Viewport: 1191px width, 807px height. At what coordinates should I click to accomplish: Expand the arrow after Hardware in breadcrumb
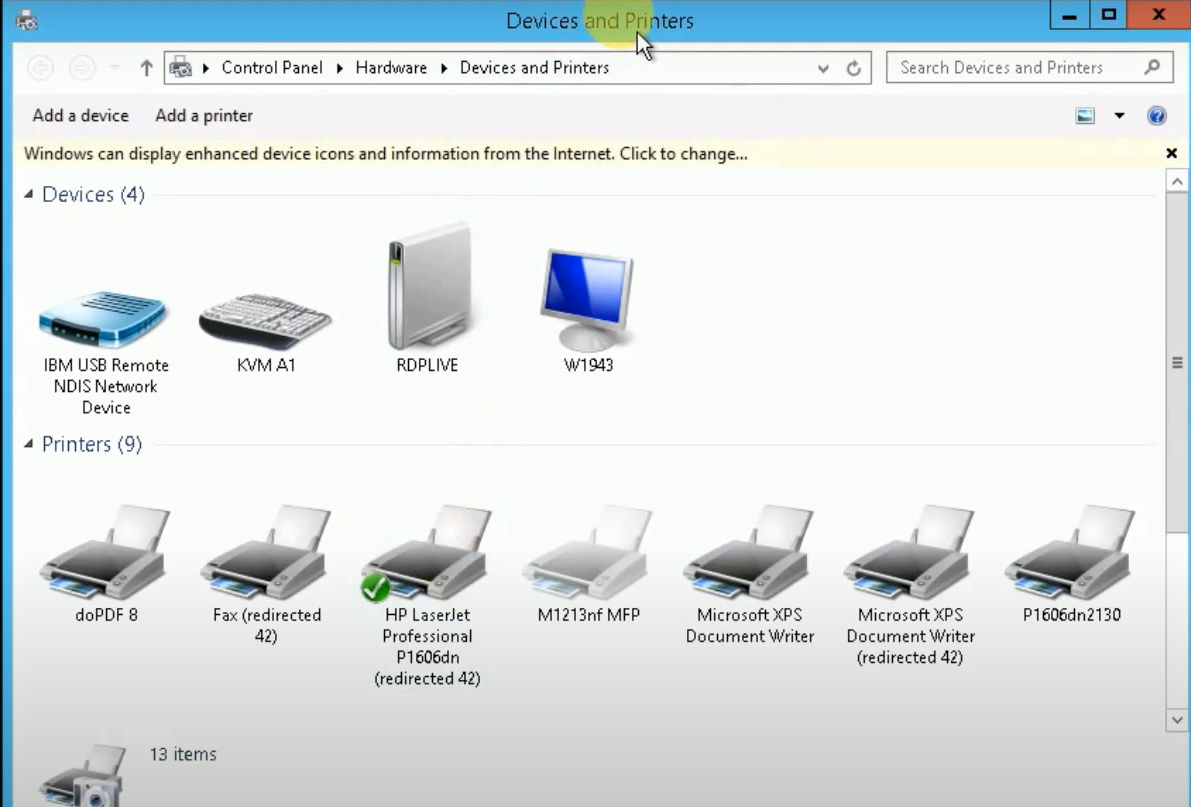pos(444,68)
